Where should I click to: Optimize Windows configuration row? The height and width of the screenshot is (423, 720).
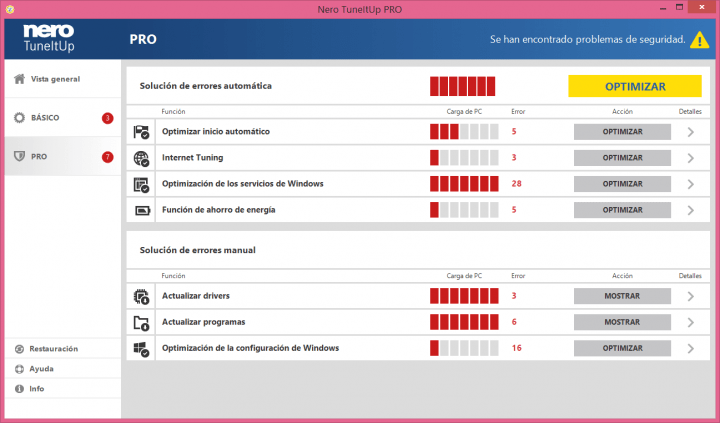click(622, 349)
